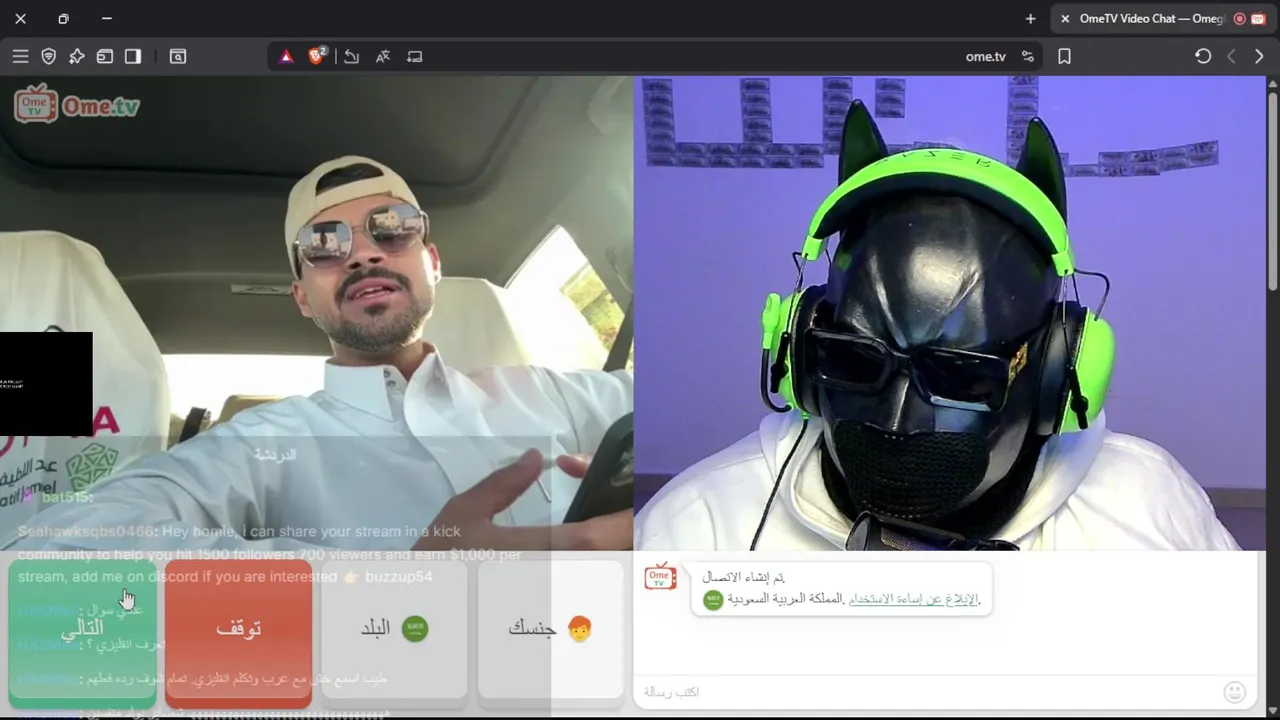
Task: Open Brave Rewards triangle icon
Action: 286,57
